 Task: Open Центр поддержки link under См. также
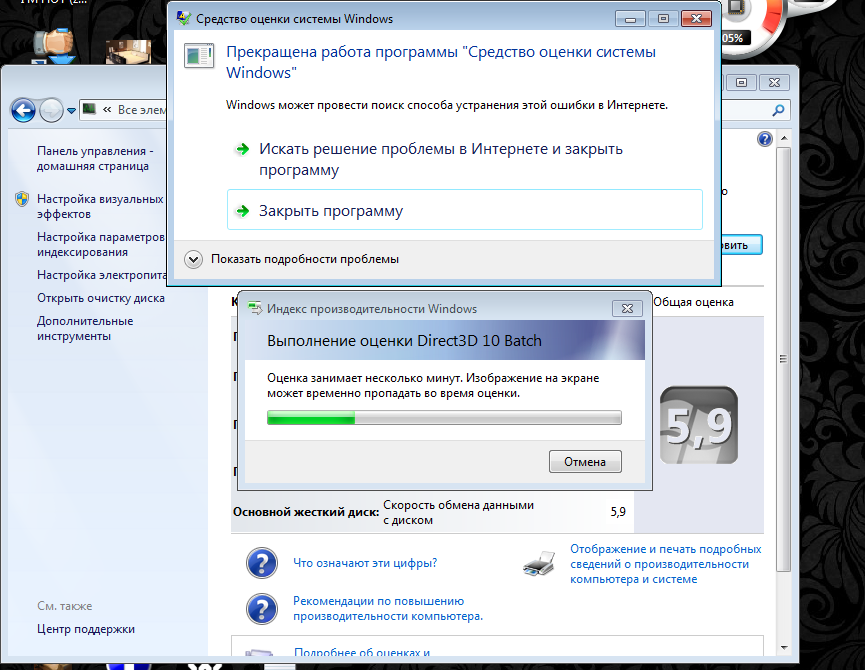(86, 629)
